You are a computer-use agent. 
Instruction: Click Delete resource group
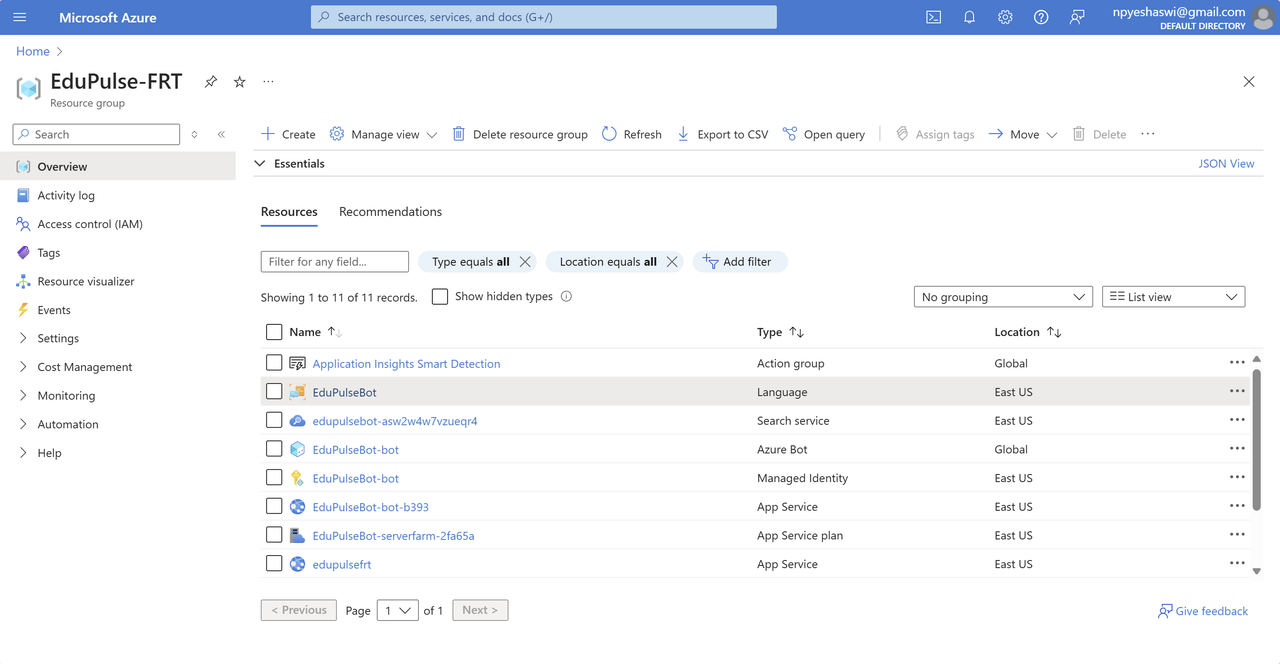point(519,134)
